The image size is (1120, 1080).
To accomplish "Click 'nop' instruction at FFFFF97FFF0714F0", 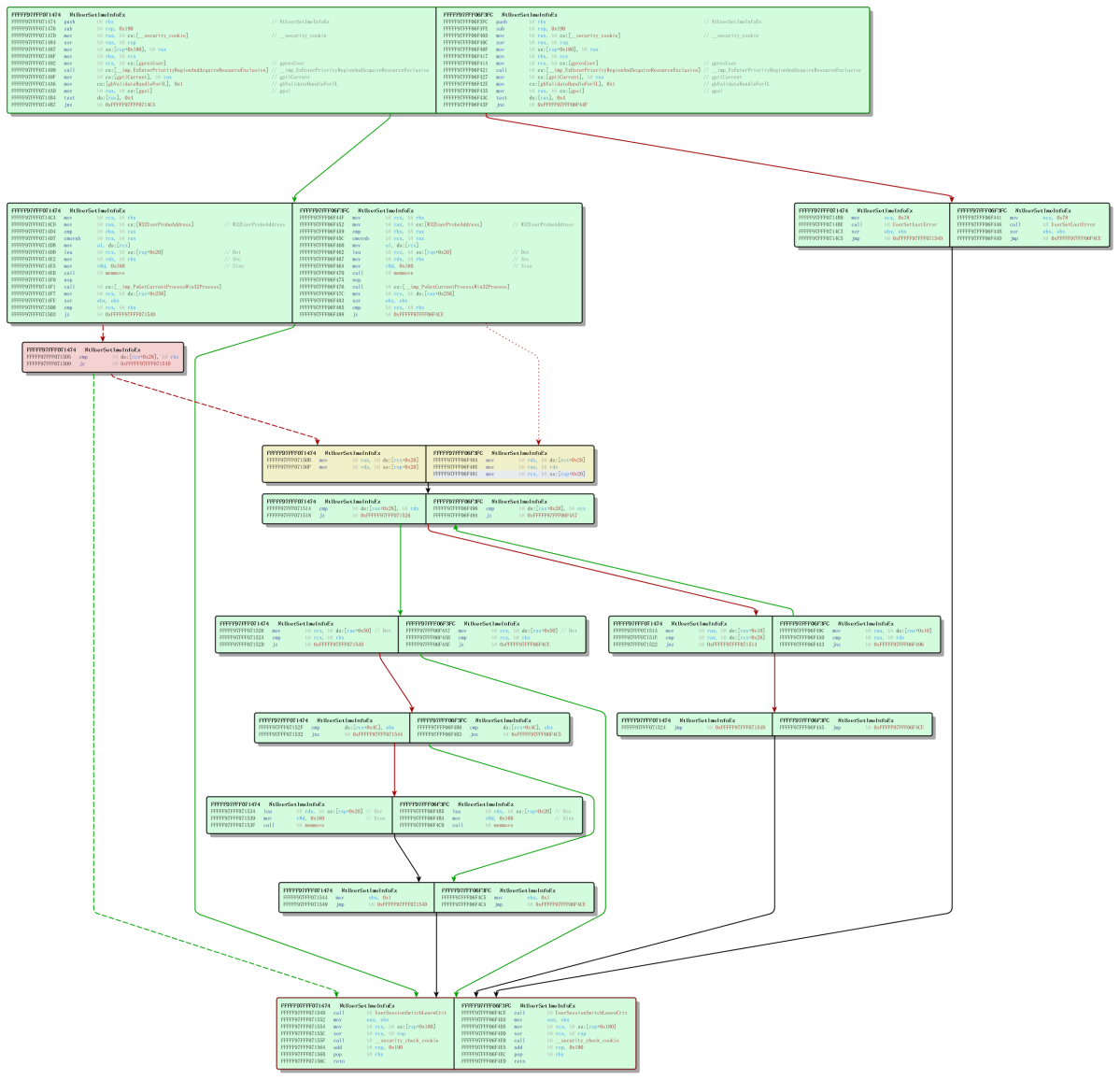I will coord(43,280).
